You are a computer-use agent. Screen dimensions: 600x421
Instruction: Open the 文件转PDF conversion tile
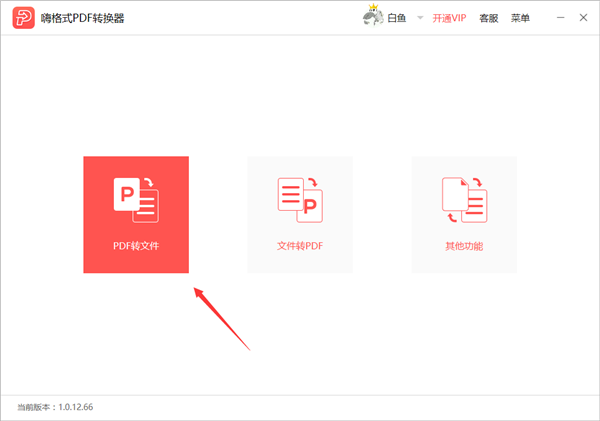coord(300,214)
